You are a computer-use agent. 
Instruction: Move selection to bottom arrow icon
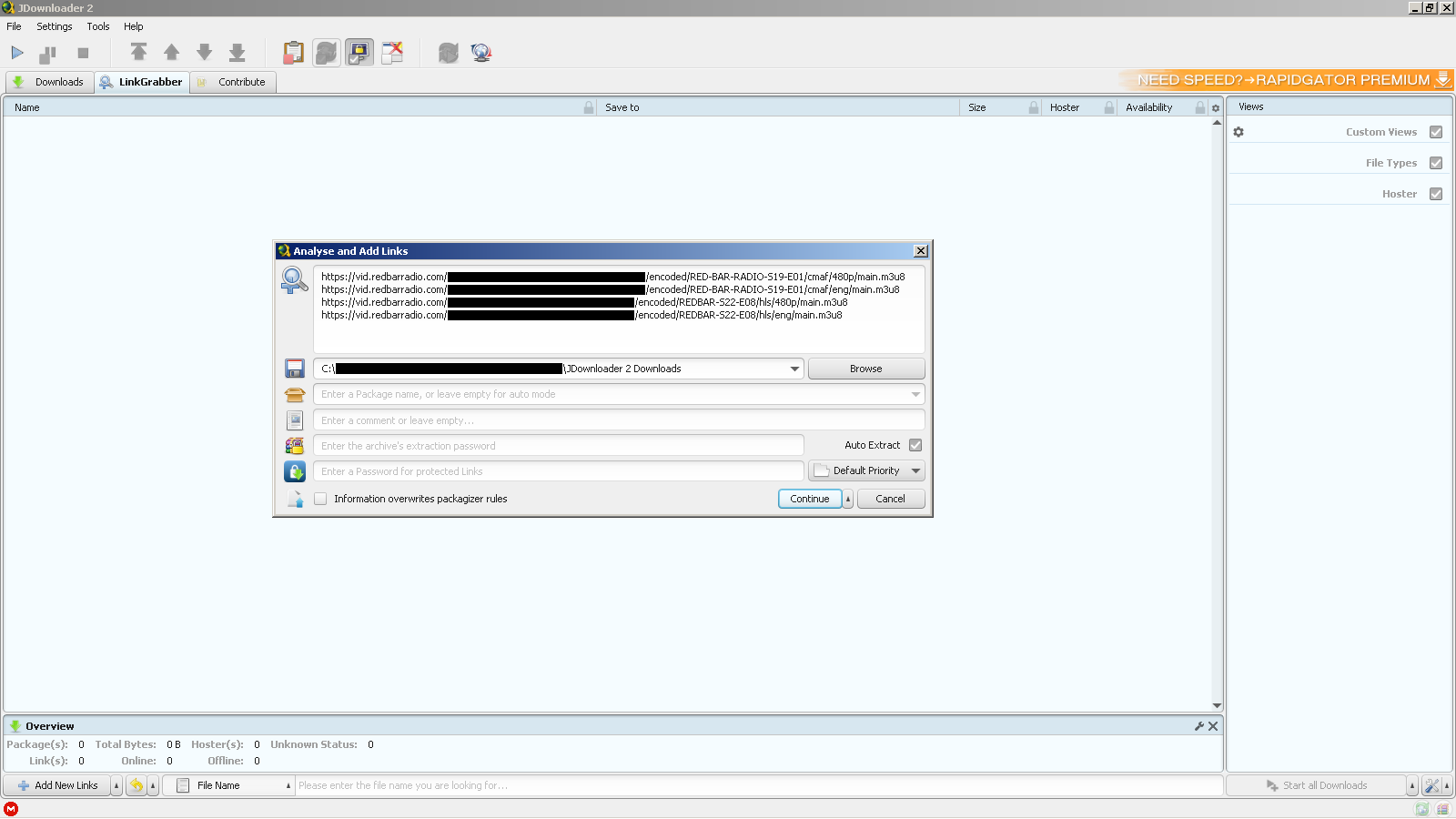pyautogui.click(x=237, y=52)
